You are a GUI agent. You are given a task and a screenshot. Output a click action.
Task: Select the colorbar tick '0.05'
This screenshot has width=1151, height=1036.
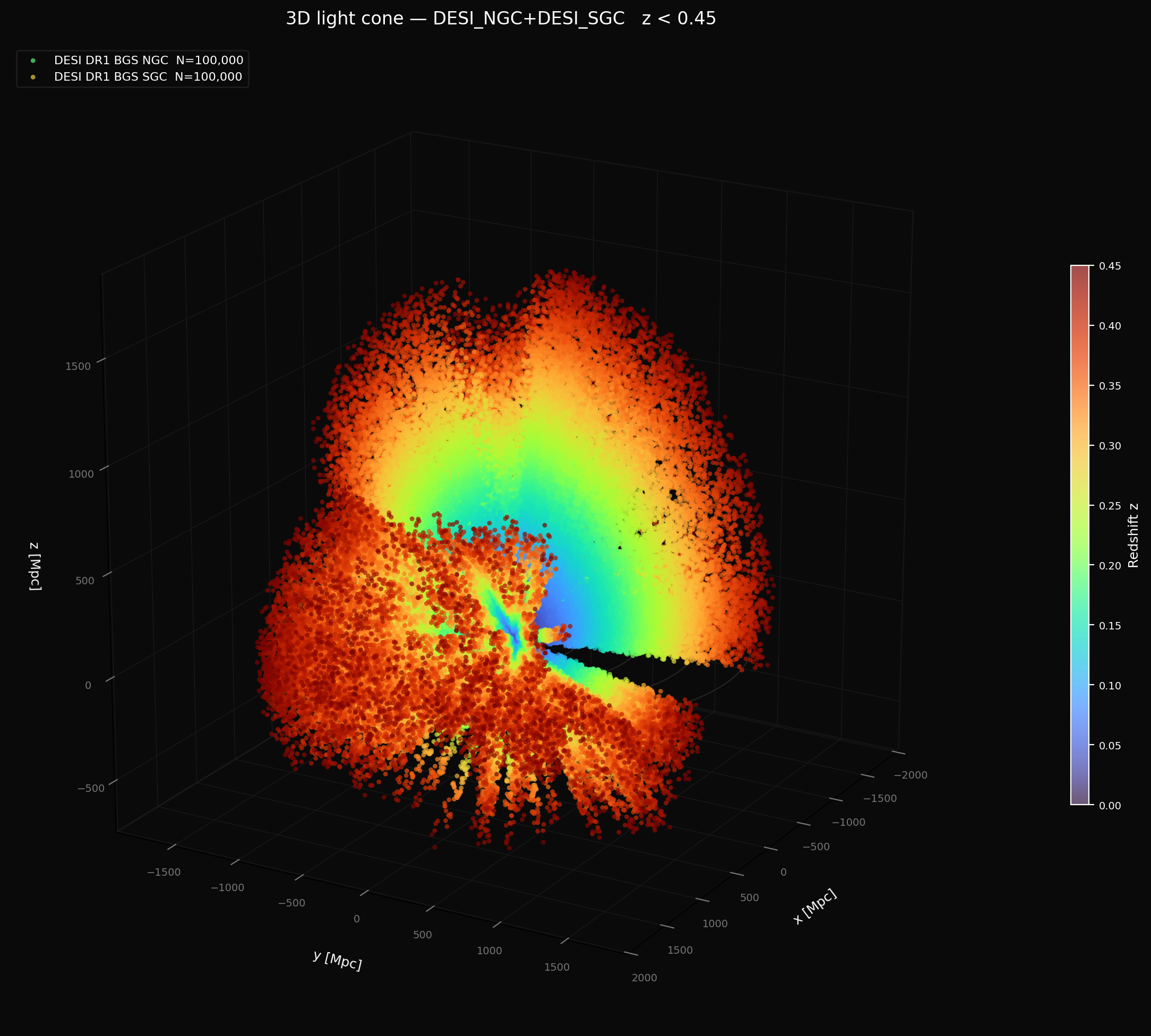click(x=1110, y=746)
